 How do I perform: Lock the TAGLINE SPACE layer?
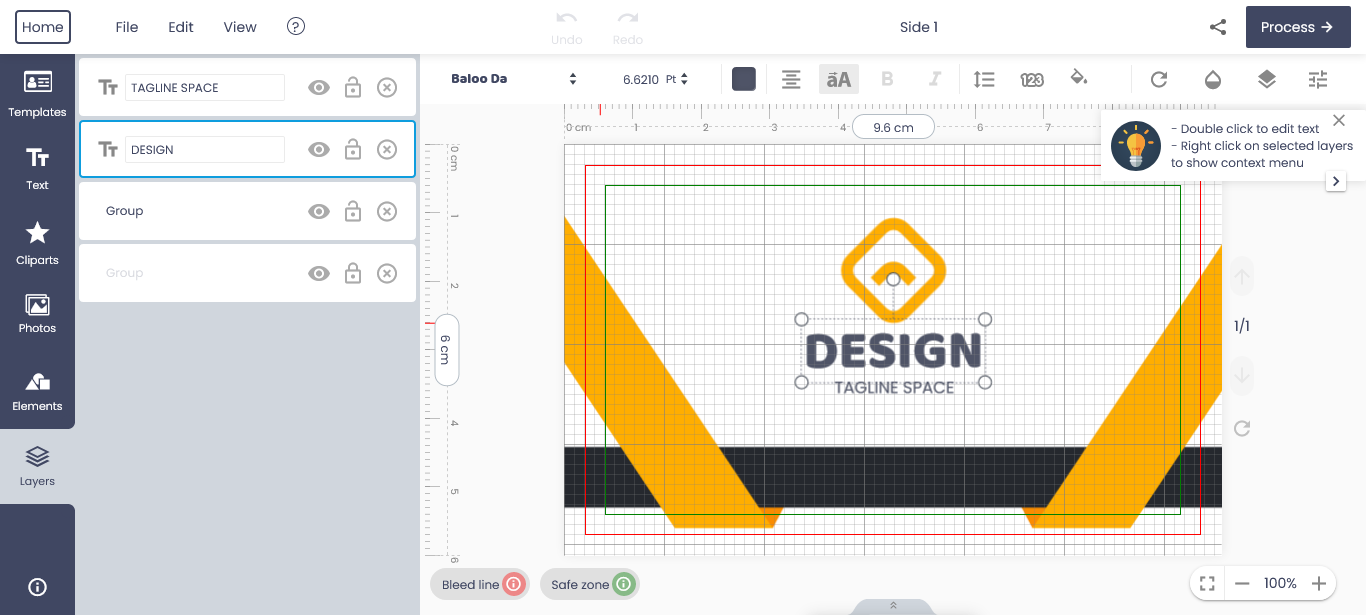(353, 88)
